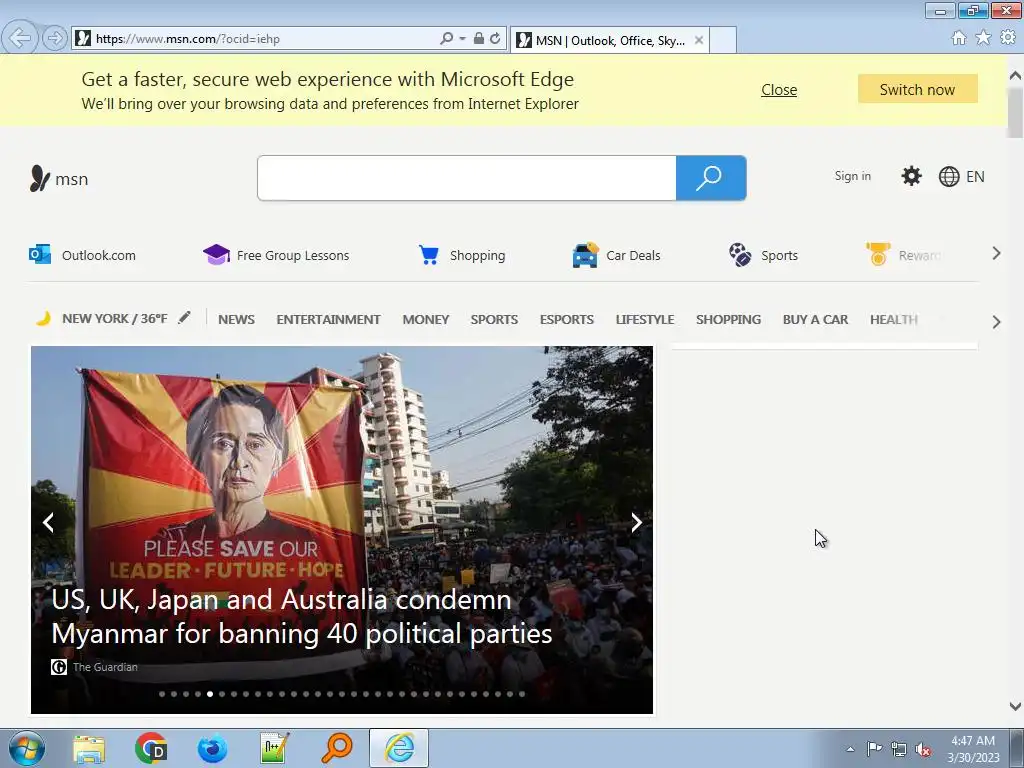Image resolution: width=1024 pixels, height=768 pixels.
Task: Open the BUY A CAR category
Action: (816, 319)
